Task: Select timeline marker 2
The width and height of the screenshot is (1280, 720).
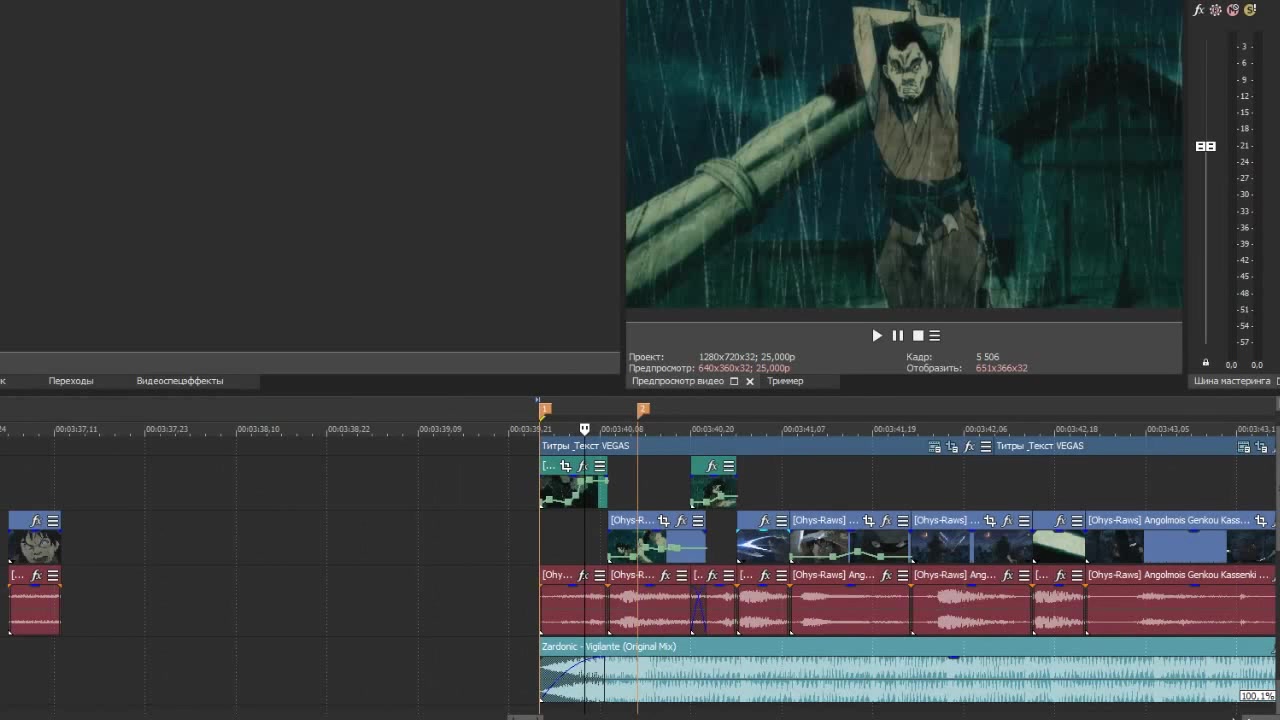Action: coord(643,409)
